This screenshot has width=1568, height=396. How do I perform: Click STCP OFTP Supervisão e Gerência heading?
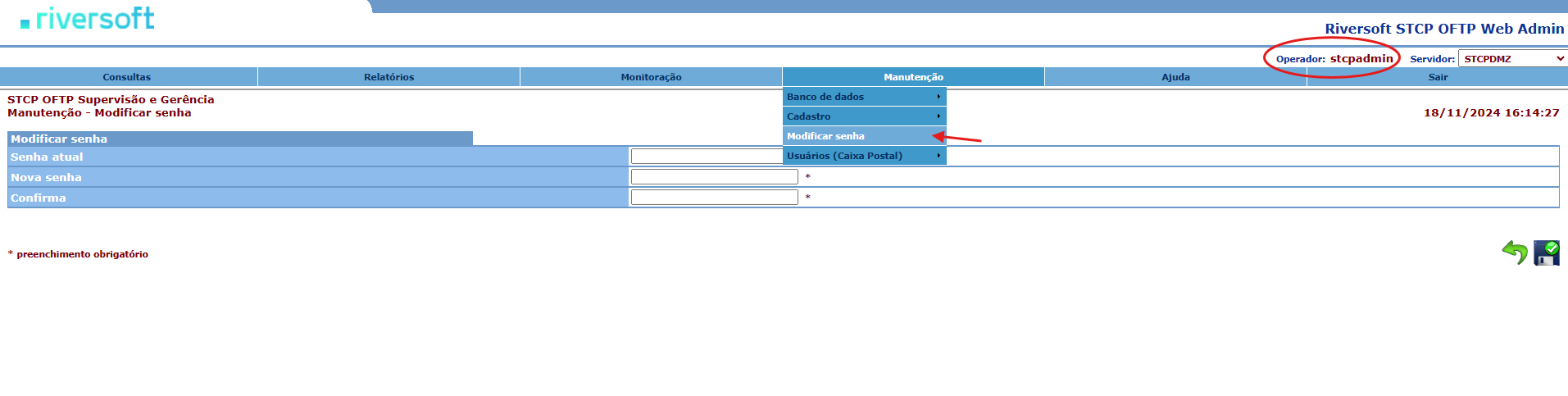[111, 99]
